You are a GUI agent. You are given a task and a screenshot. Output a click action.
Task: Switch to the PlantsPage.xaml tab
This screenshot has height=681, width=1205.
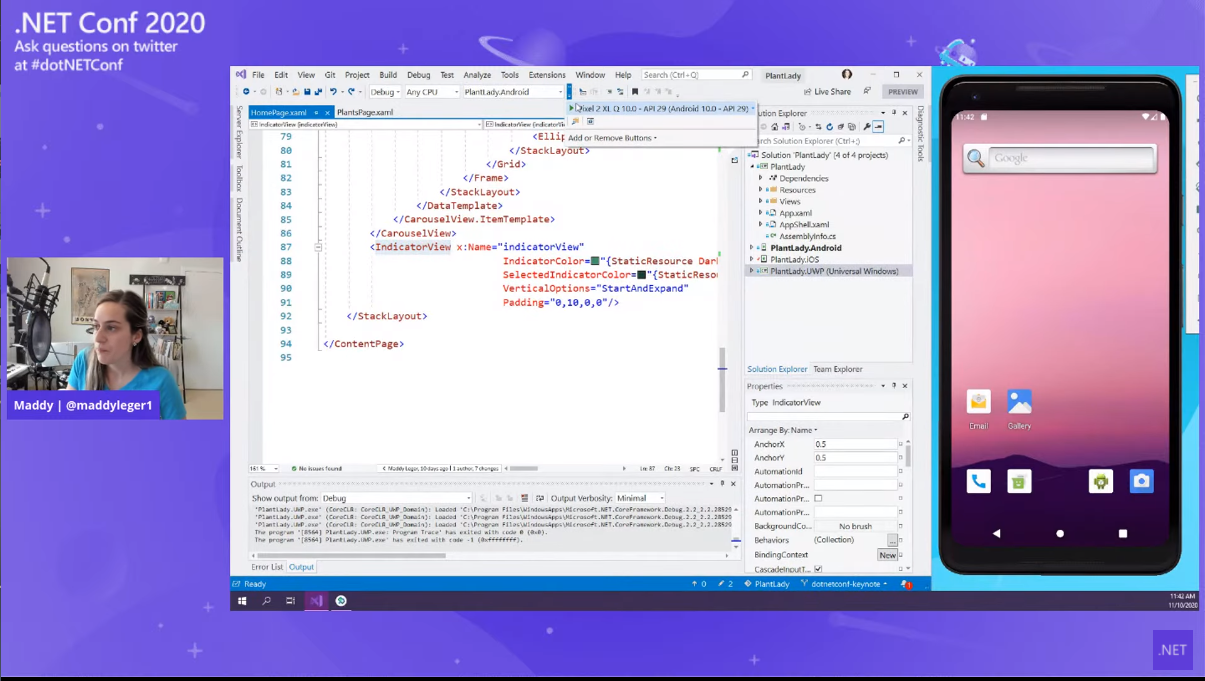pyautogui.click(x=365, y=112)
